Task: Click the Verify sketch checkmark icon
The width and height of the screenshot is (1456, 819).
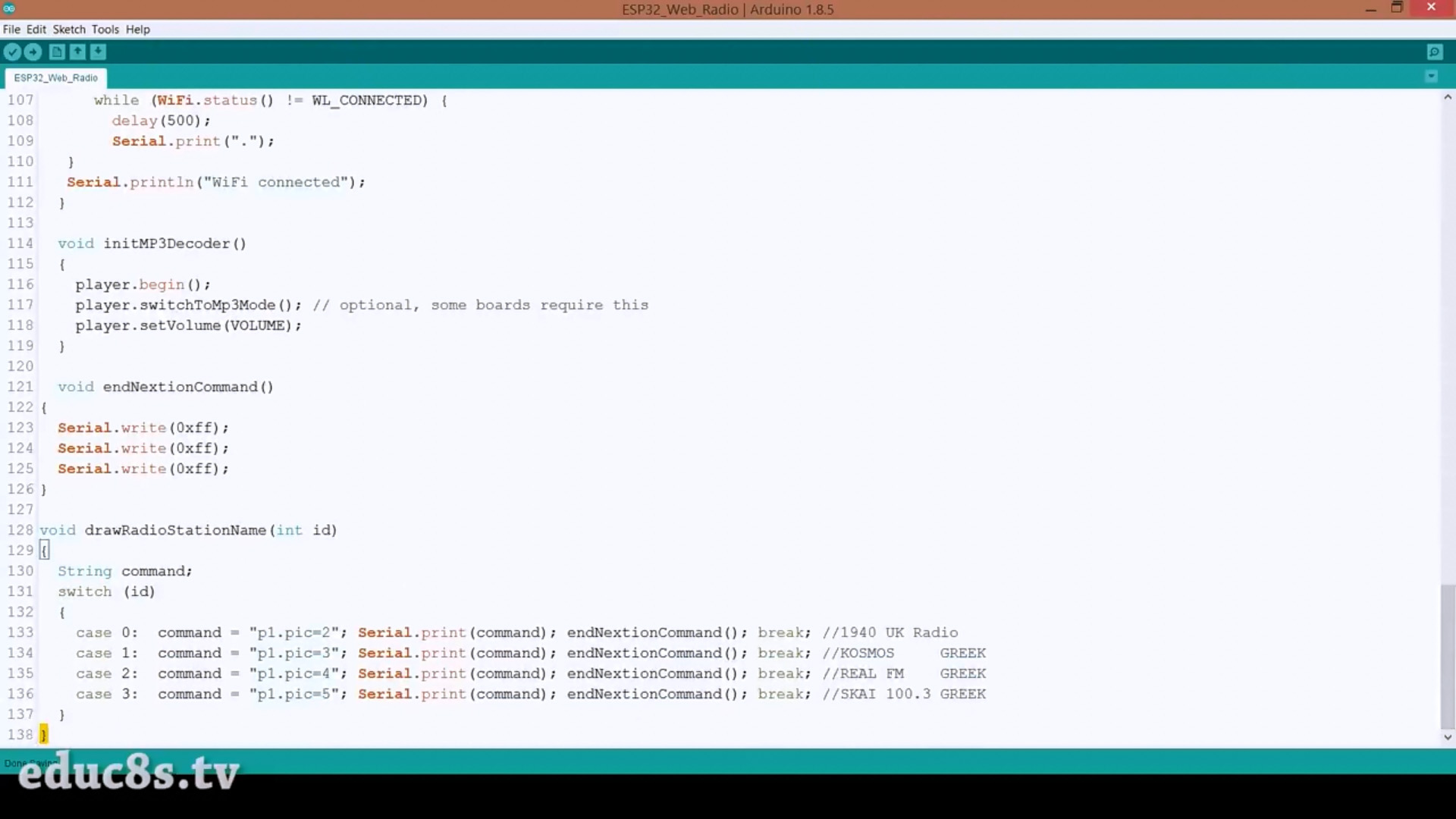Action: point(12,52)
